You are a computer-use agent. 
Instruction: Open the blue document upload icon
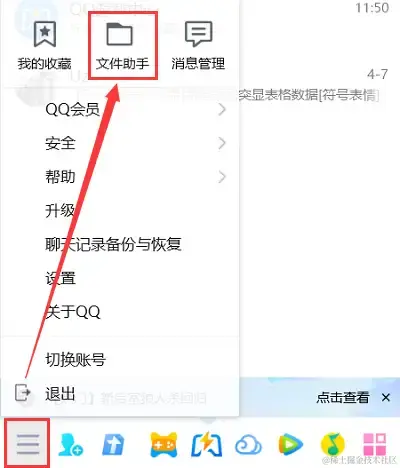[x=113, y=445]
